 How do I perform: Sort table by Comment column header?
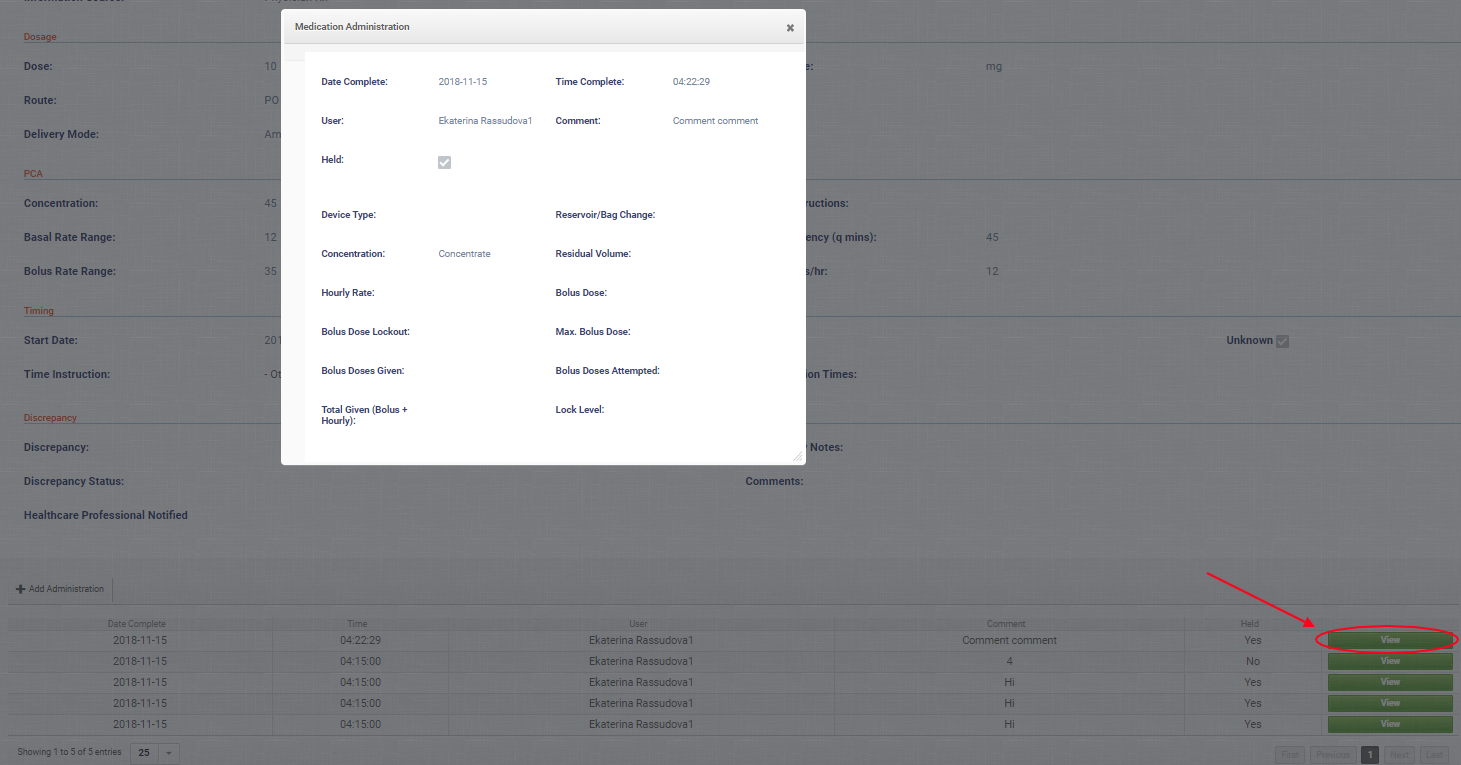(1006, 624)
